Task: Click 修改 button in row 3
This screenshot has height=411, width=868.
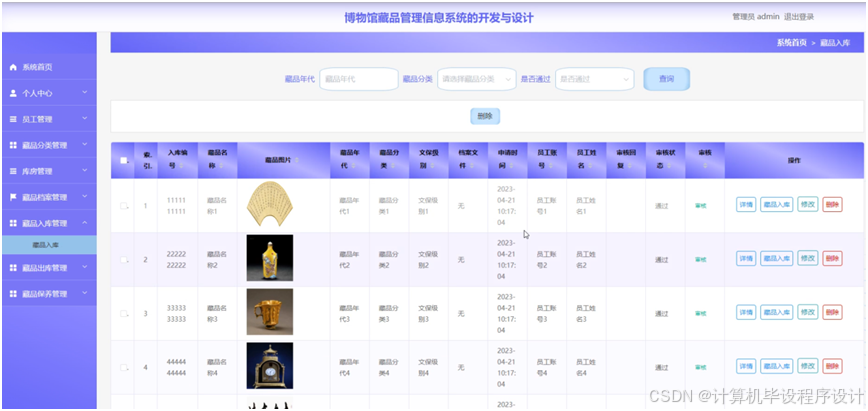Action: (808, 312)
